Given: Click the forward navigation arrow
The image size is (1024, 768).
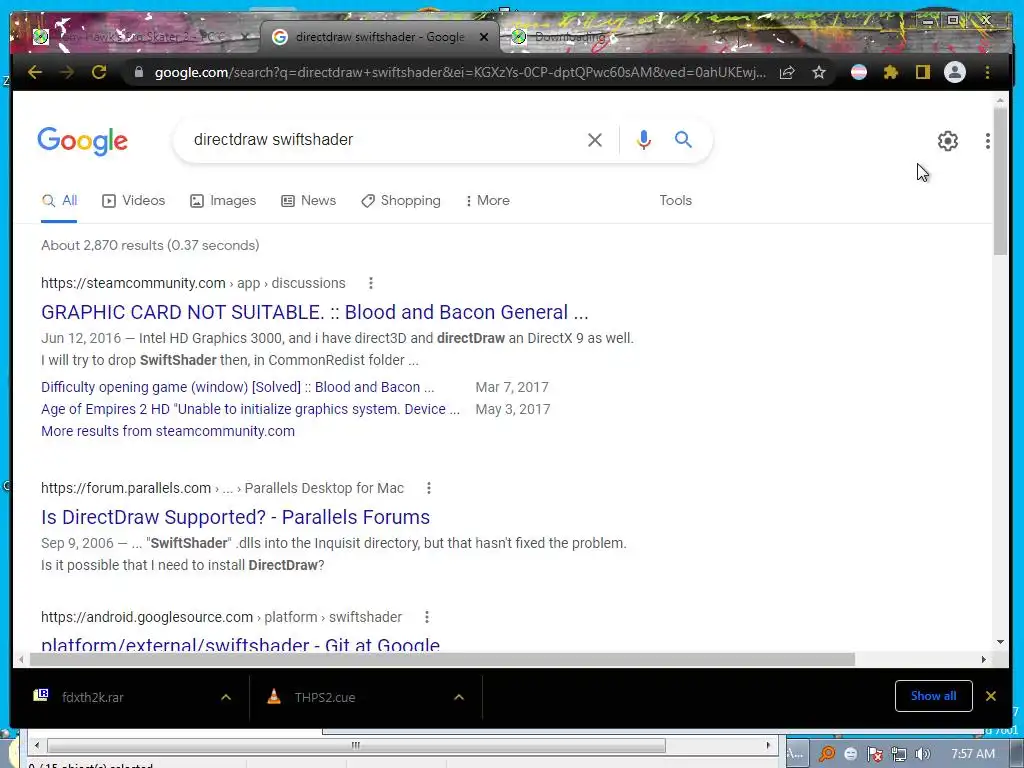Looking at the screenshot, I should (67, 72).
